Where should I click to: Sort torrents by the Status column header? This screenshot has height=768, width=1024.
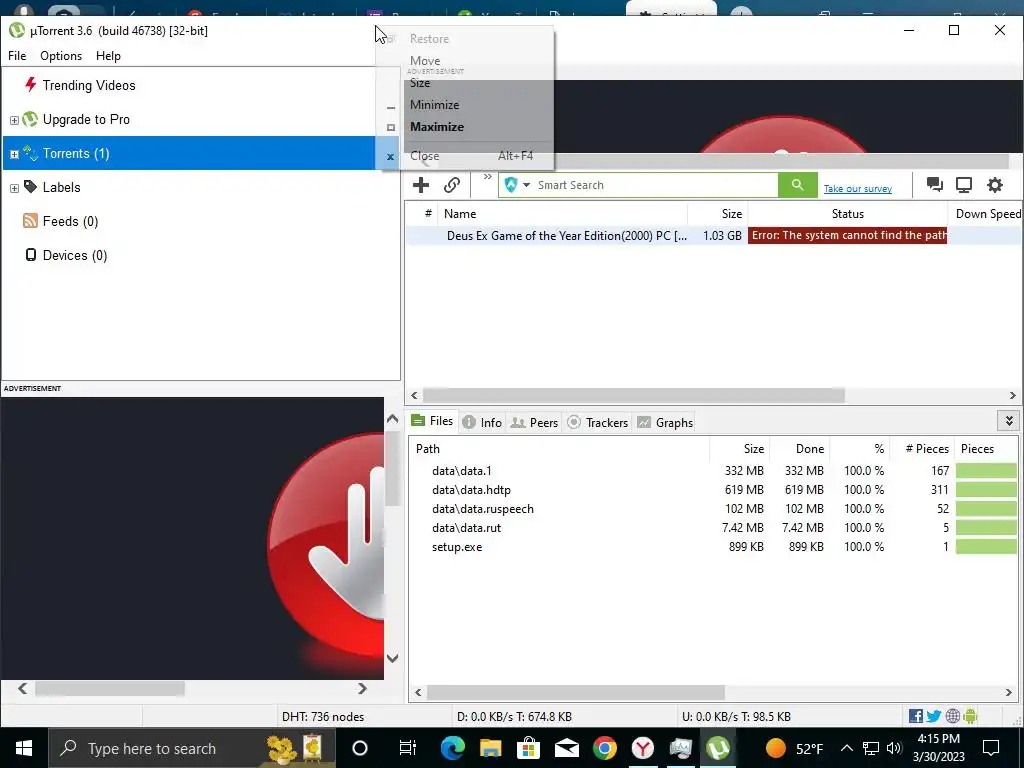tap(848, 214)
